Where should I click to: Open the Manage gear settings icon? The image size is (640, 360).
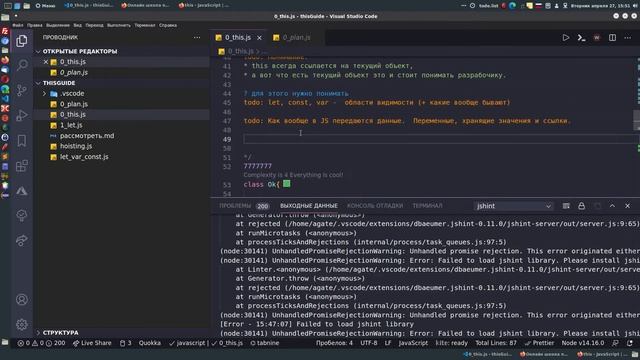(x=22, y=324)
